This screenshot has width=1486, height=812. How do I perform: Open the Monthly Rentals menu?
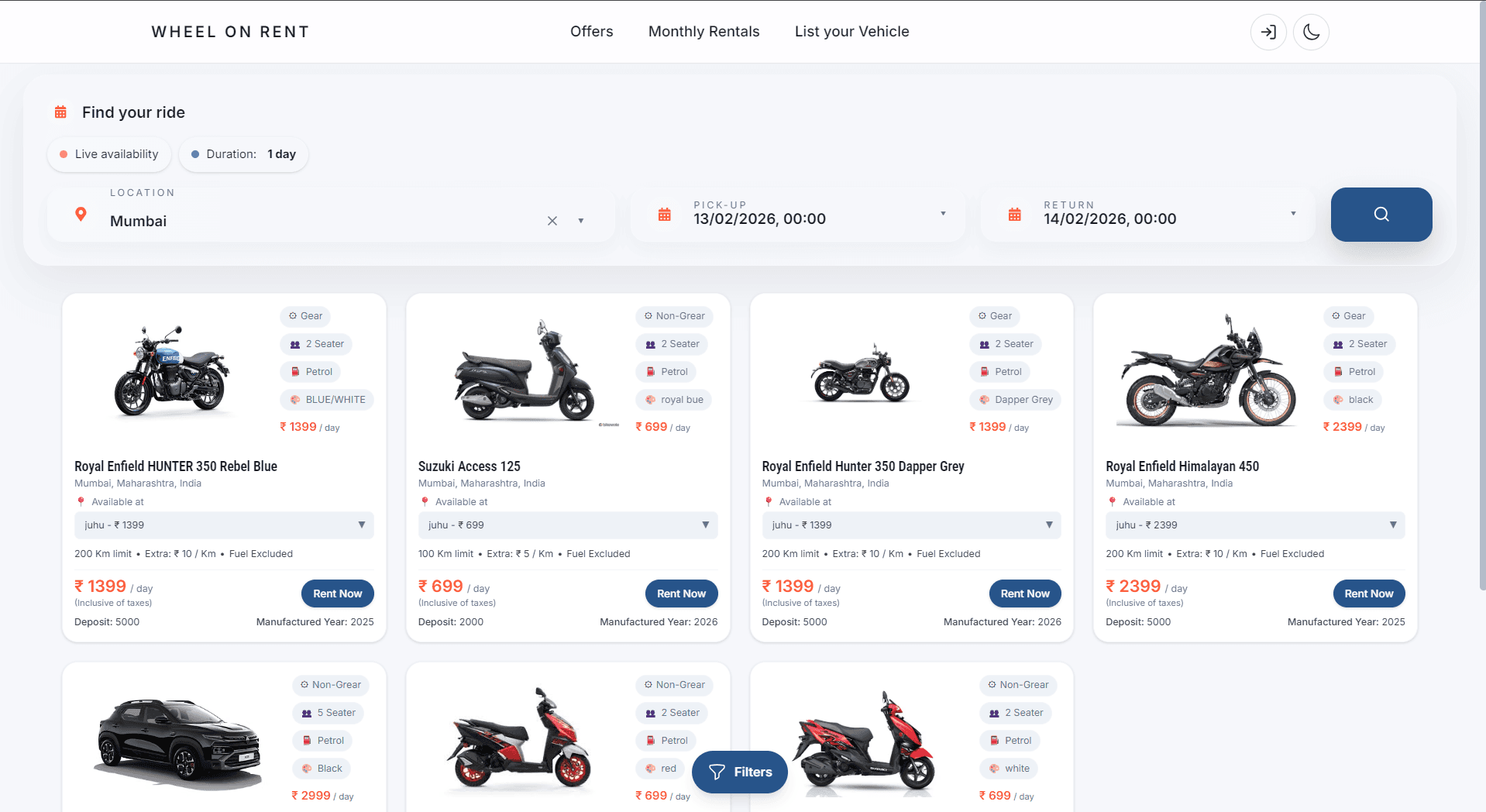tap(703, 31)
